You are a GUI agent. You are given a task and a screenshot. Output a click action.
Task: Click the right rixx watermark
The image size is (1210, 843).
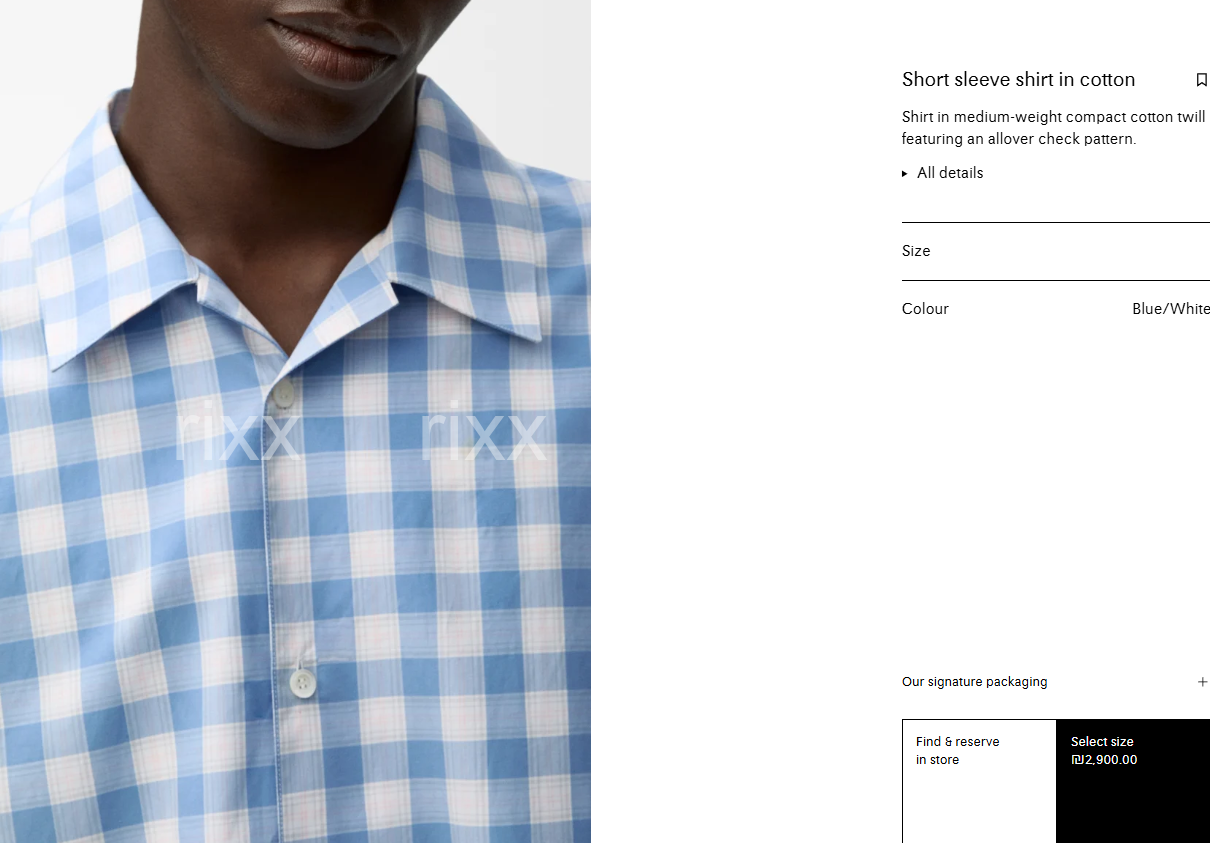click(x=484, y=432)
